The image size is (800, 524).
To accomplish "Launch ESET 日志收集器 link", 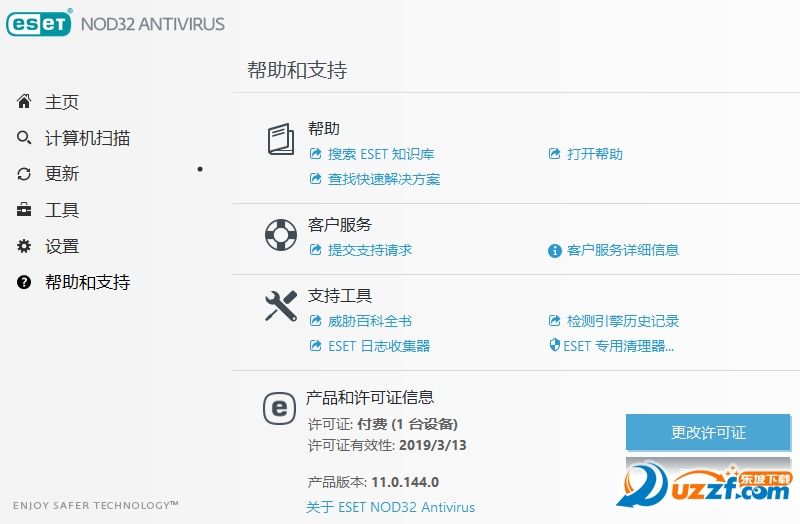I will [379, 346].
